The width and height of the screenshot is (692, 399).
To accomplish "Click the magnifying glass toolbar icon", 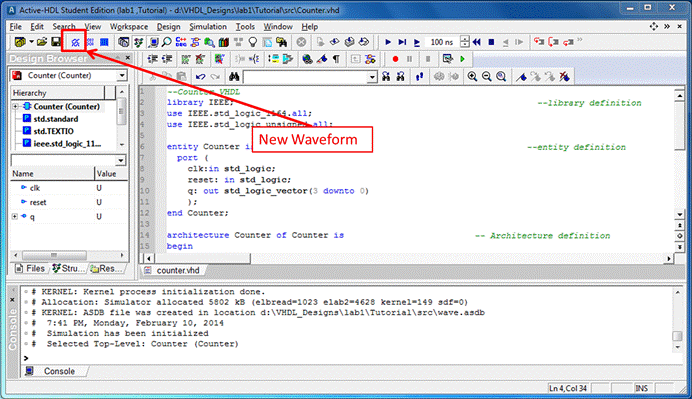I will click(x=166, y=42).
